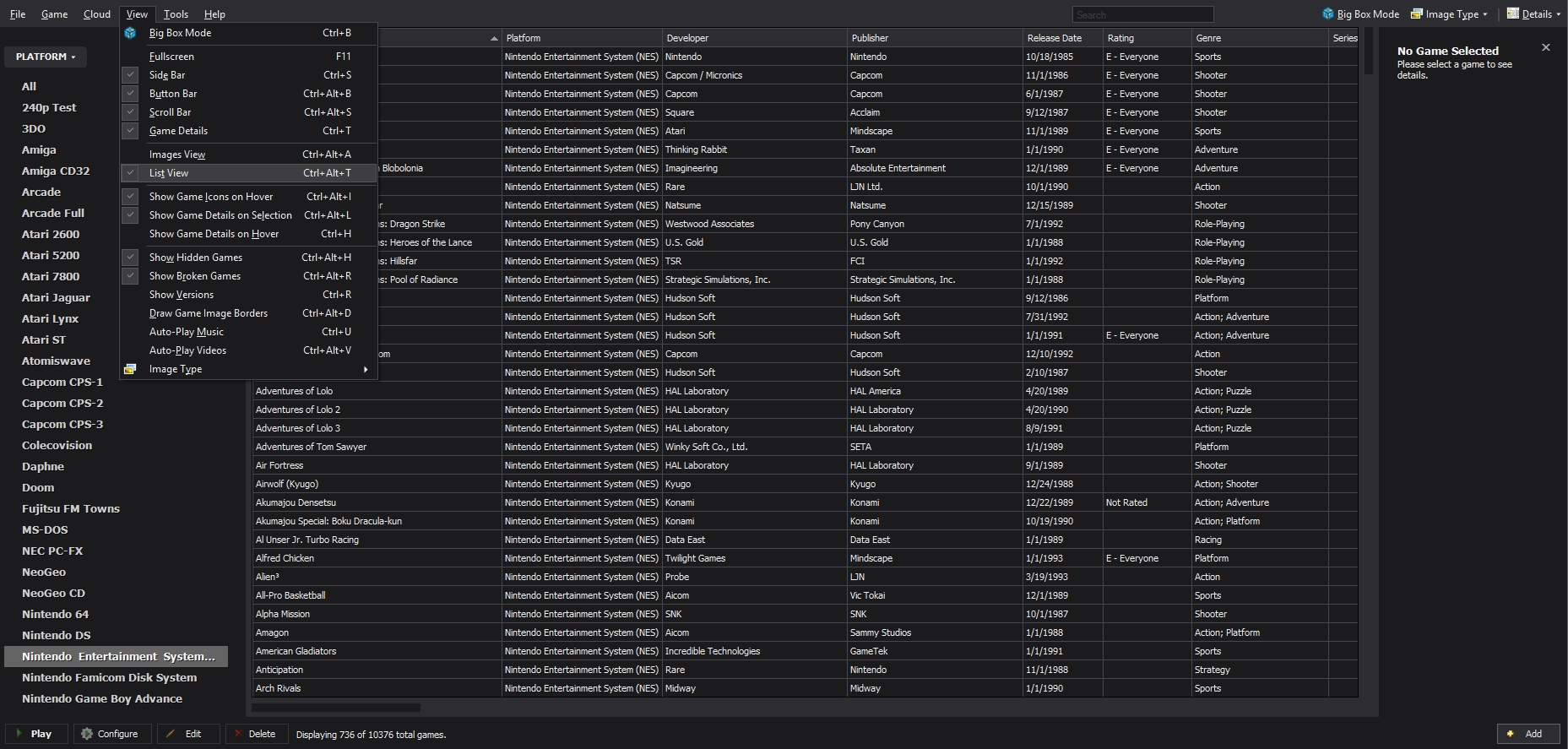
Task: Choose Fullscreen from View menu
Action: pos(249,57)
